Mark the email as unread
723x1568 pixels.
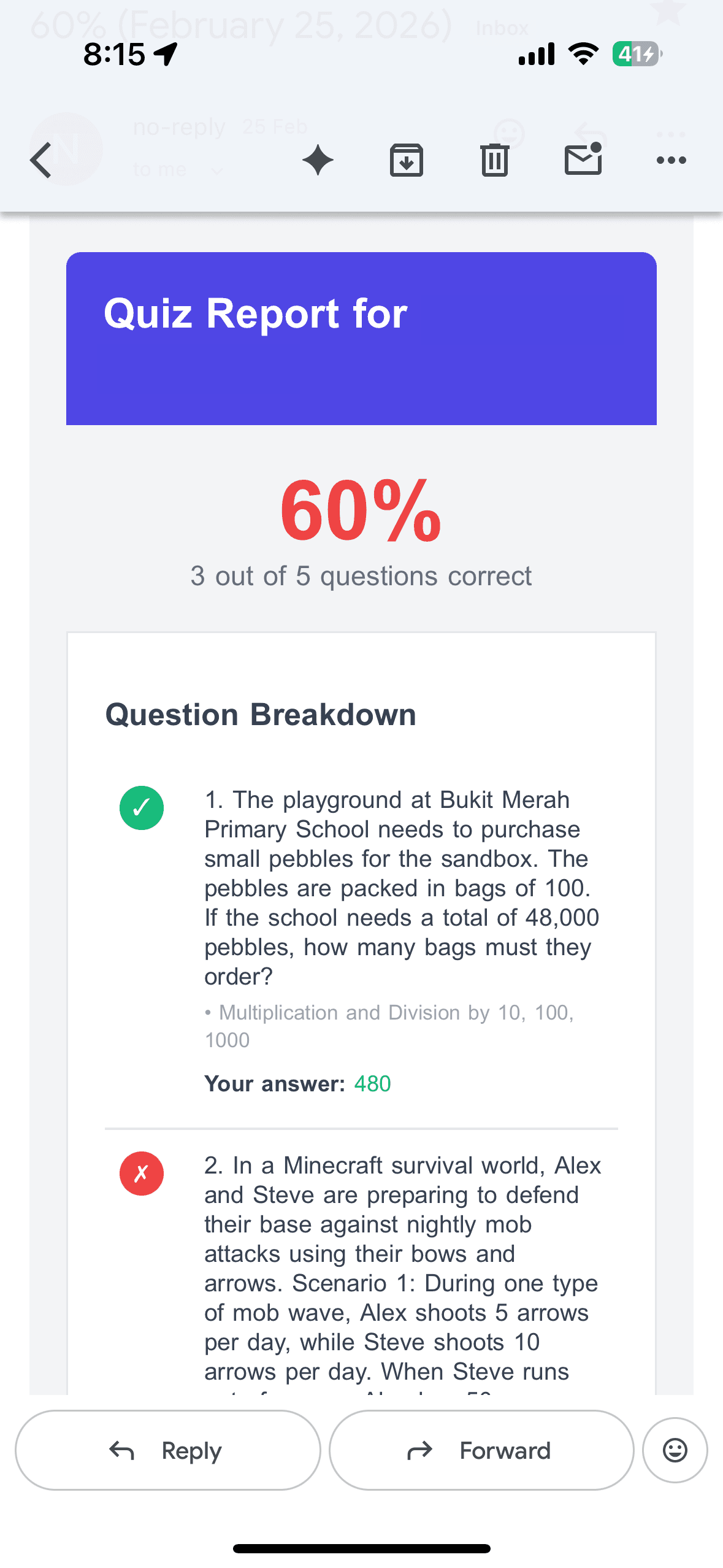click(583, 159)
